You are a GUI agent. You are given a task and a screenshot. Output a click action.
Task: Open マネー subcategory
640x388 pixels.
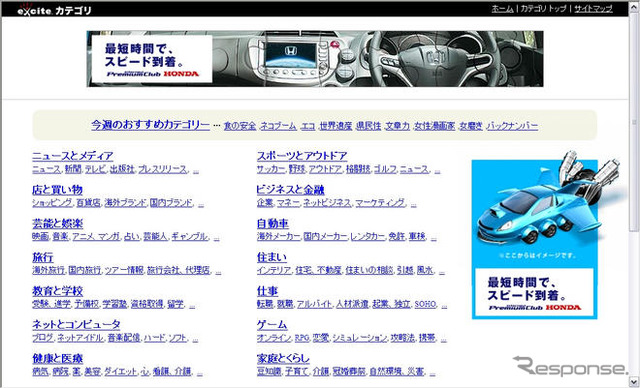(288, 203)
